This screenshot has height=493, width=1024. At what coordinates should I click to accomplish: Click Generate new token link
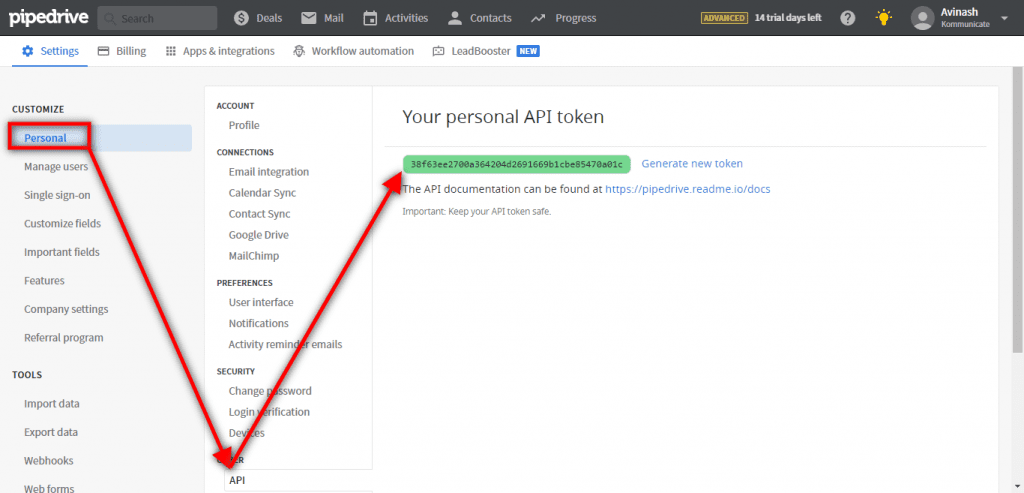point(692,164)
